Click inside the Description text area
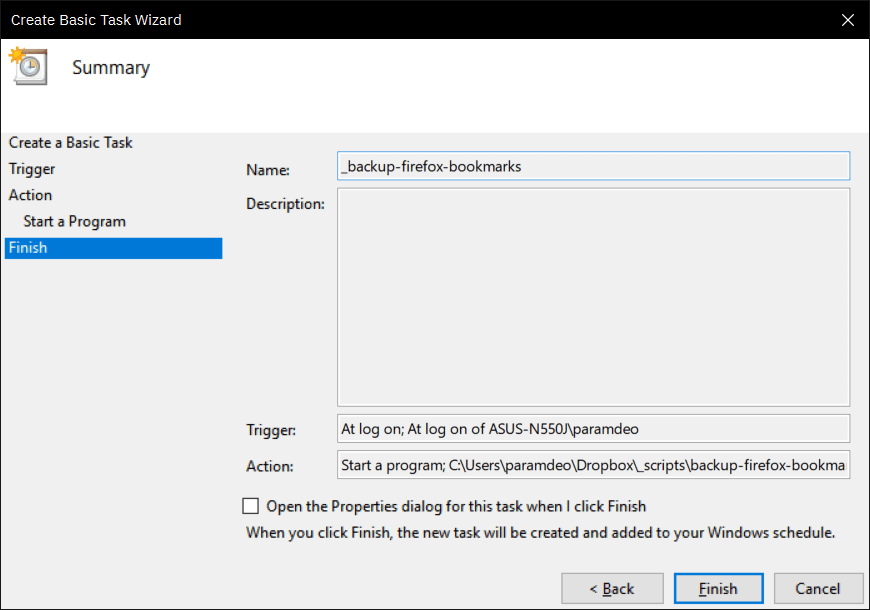 pos(593,297)
